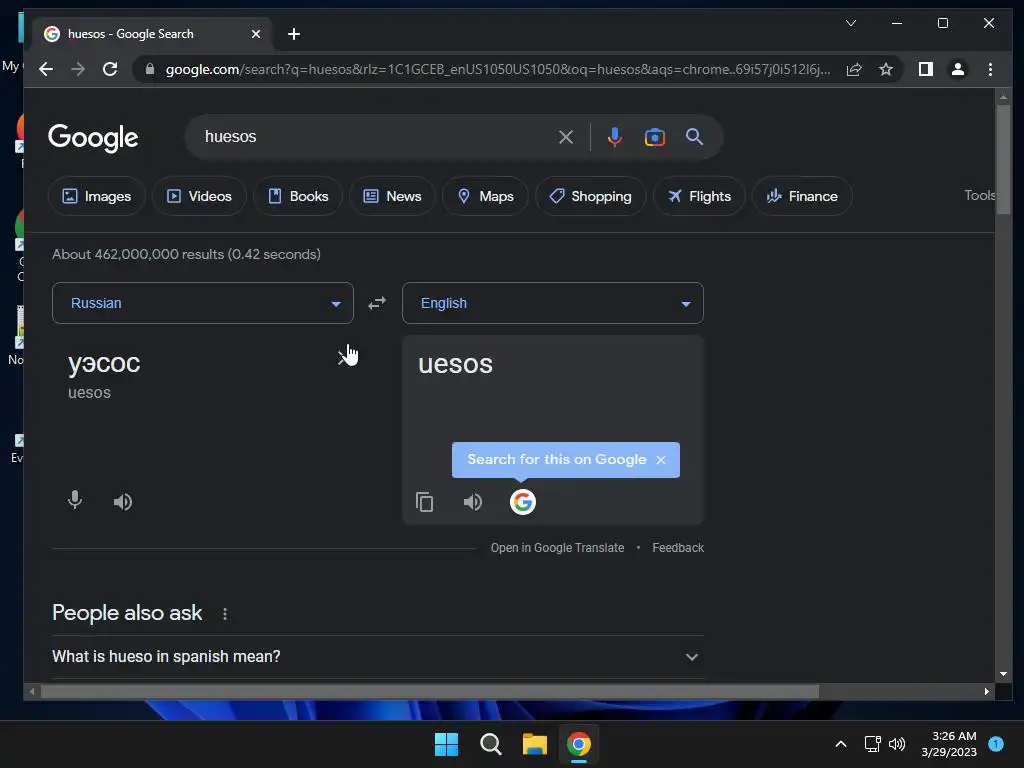Open Windows taskbar search
Image resolution: width=1024 pixels, height=768 pixels.
(x=490, y=744)
